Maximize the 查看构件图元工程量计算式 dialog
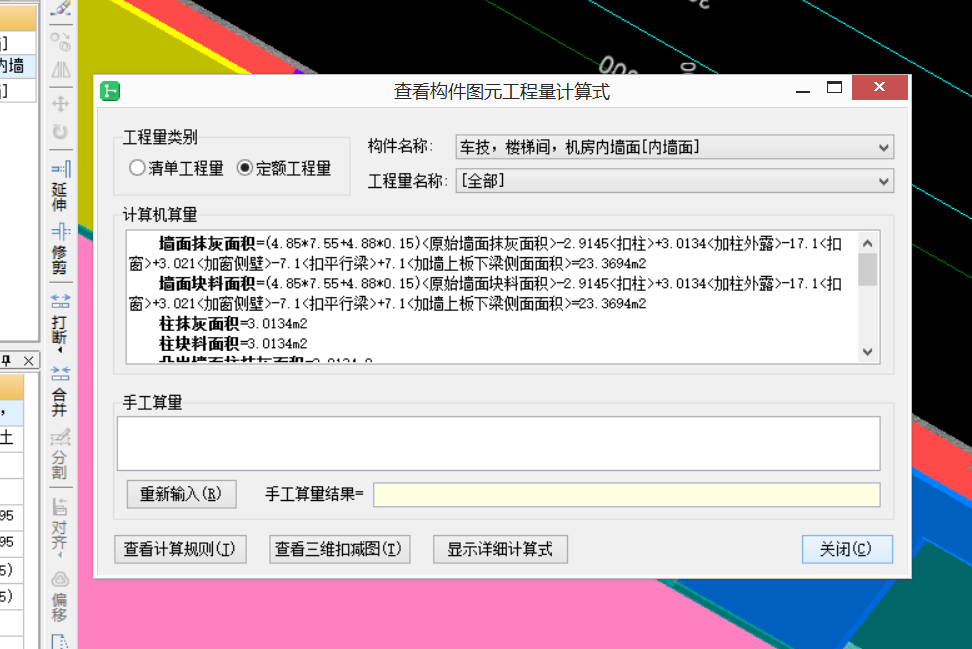Viewport: 972px width, 649px height. tap(834, 87)
